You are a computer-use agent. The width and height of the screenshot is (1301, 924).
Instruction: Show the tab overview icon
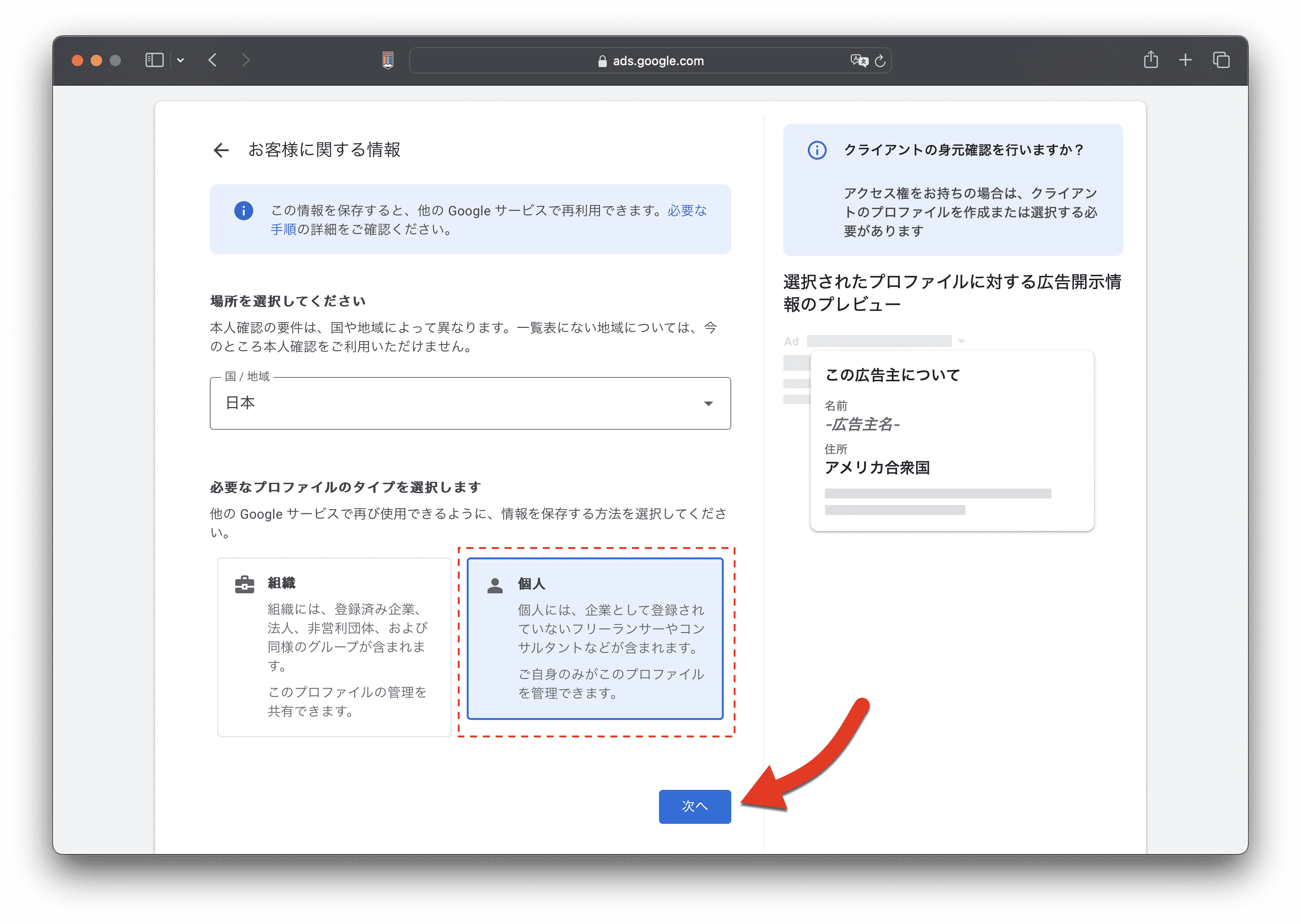1221,60
